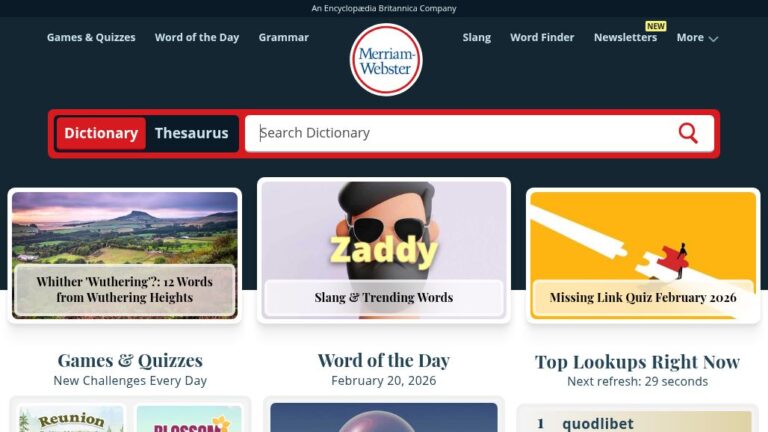
Task: Click the 'February 20, 2026' date text
Action: (x=384, y=381)
